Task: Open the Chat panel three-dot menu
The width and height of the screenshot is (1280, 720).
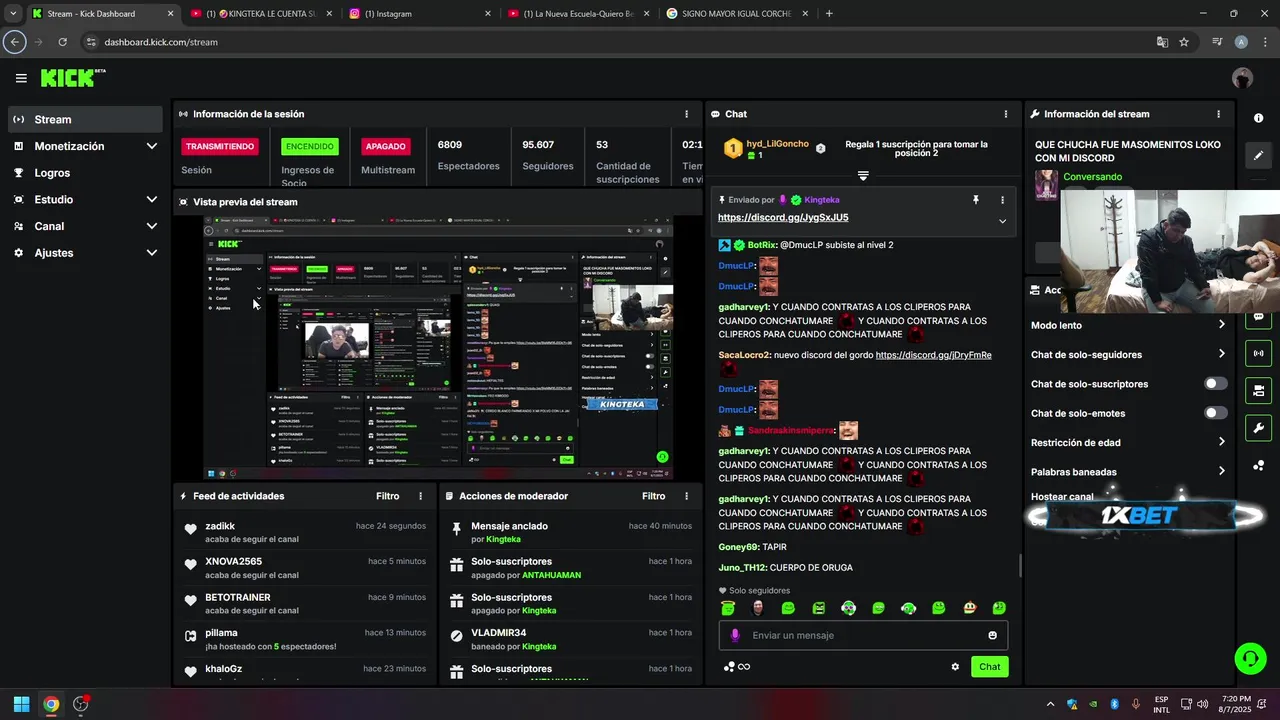Action: tap(1006, 114)
